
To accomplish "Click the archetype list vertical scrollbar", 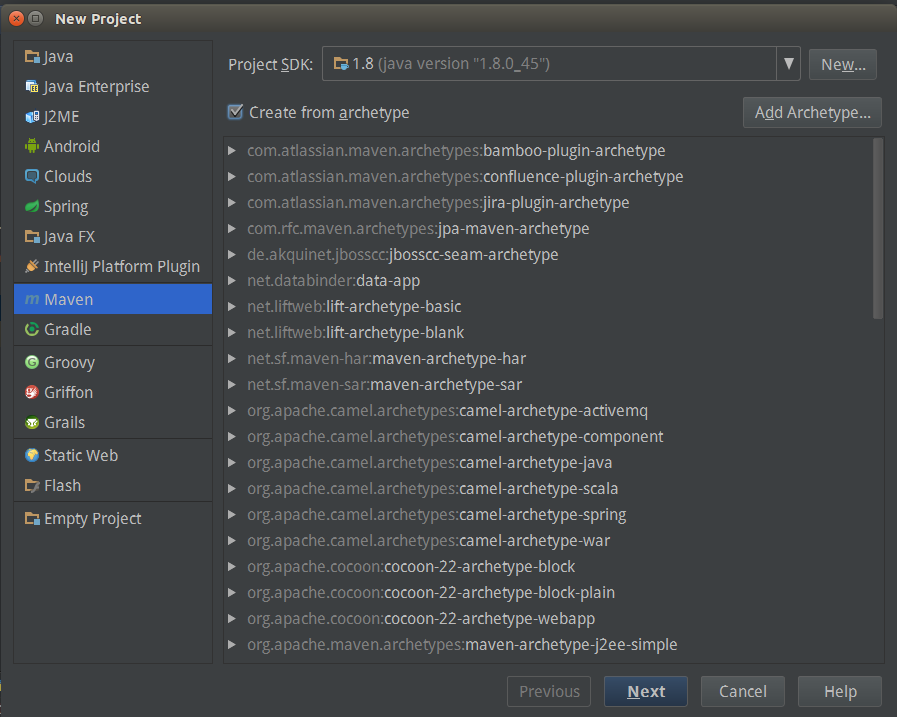I will [878, 229].
